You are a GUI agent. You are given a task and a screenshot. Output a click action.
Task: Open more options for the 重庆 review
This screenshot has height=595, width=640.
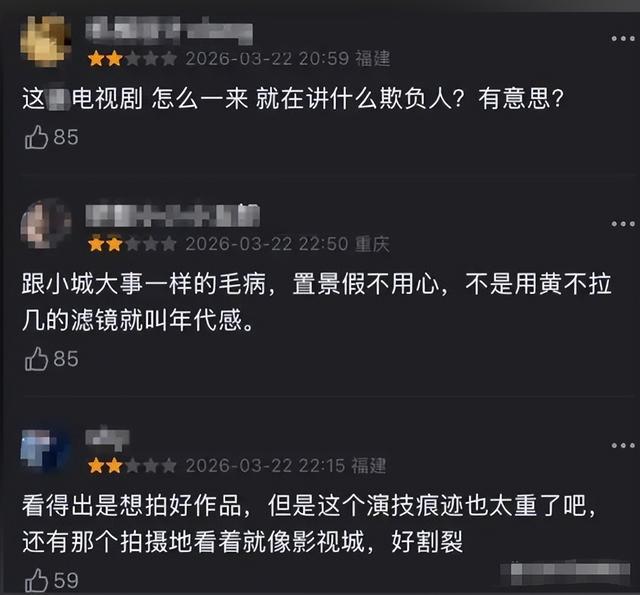click(623, 224)
